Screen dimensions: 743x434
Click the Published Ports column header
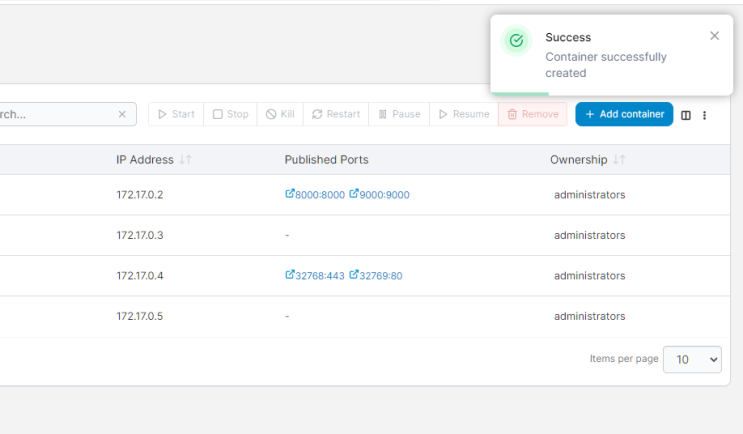click(x=326, y=160)
